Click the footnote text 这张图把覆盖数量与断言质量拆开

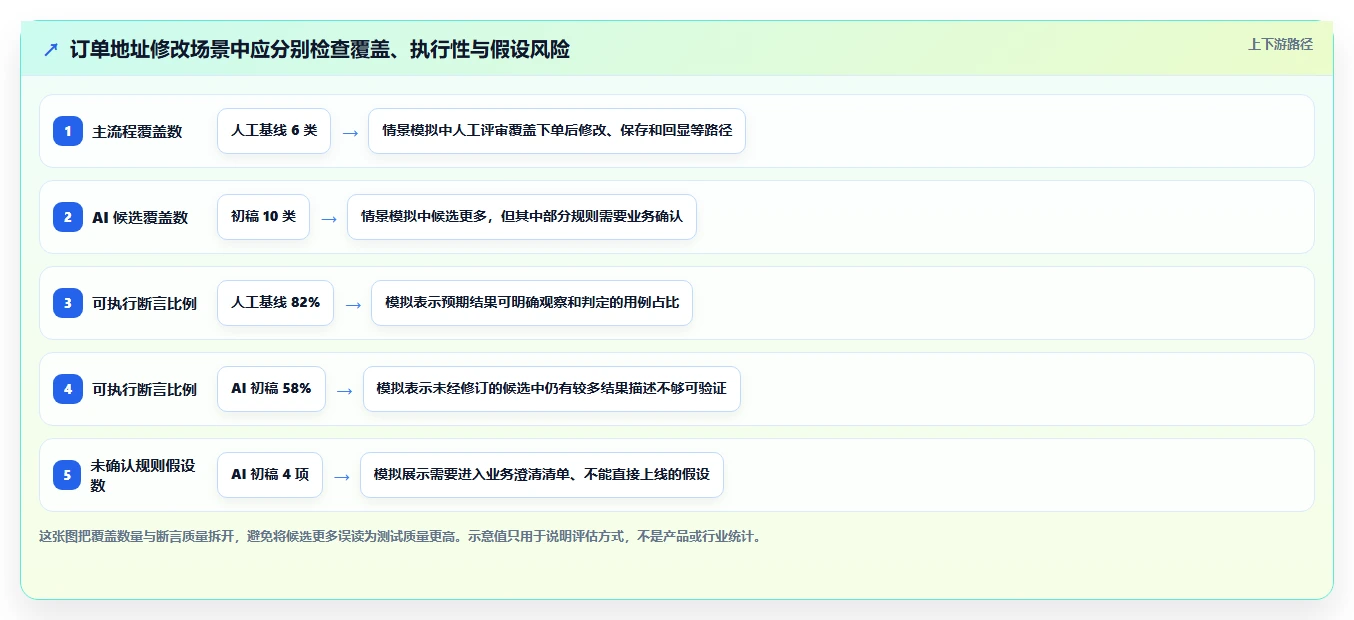(x=137, y=536)
